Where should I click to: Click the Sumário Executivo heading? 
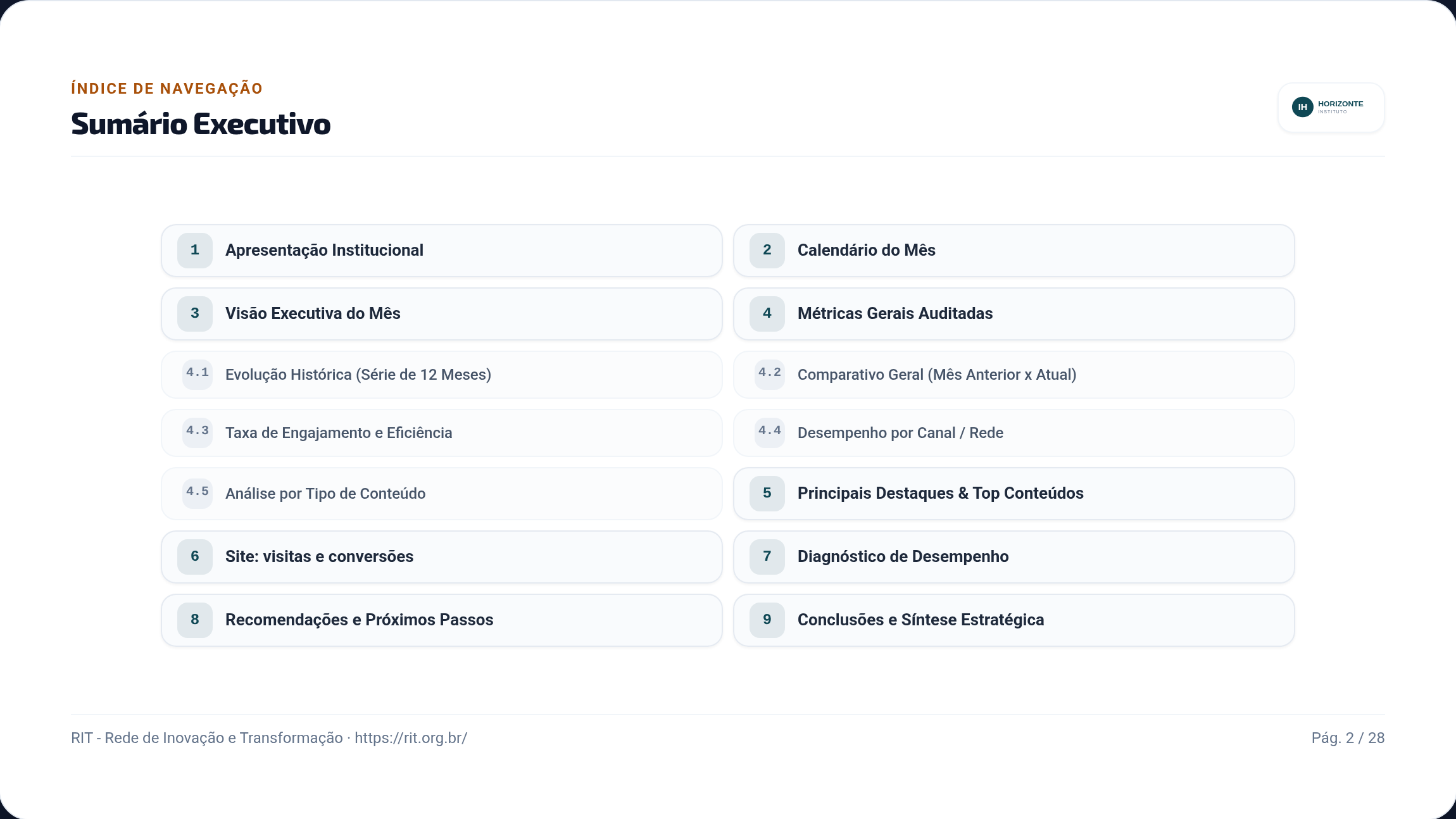tap(201, 124)
